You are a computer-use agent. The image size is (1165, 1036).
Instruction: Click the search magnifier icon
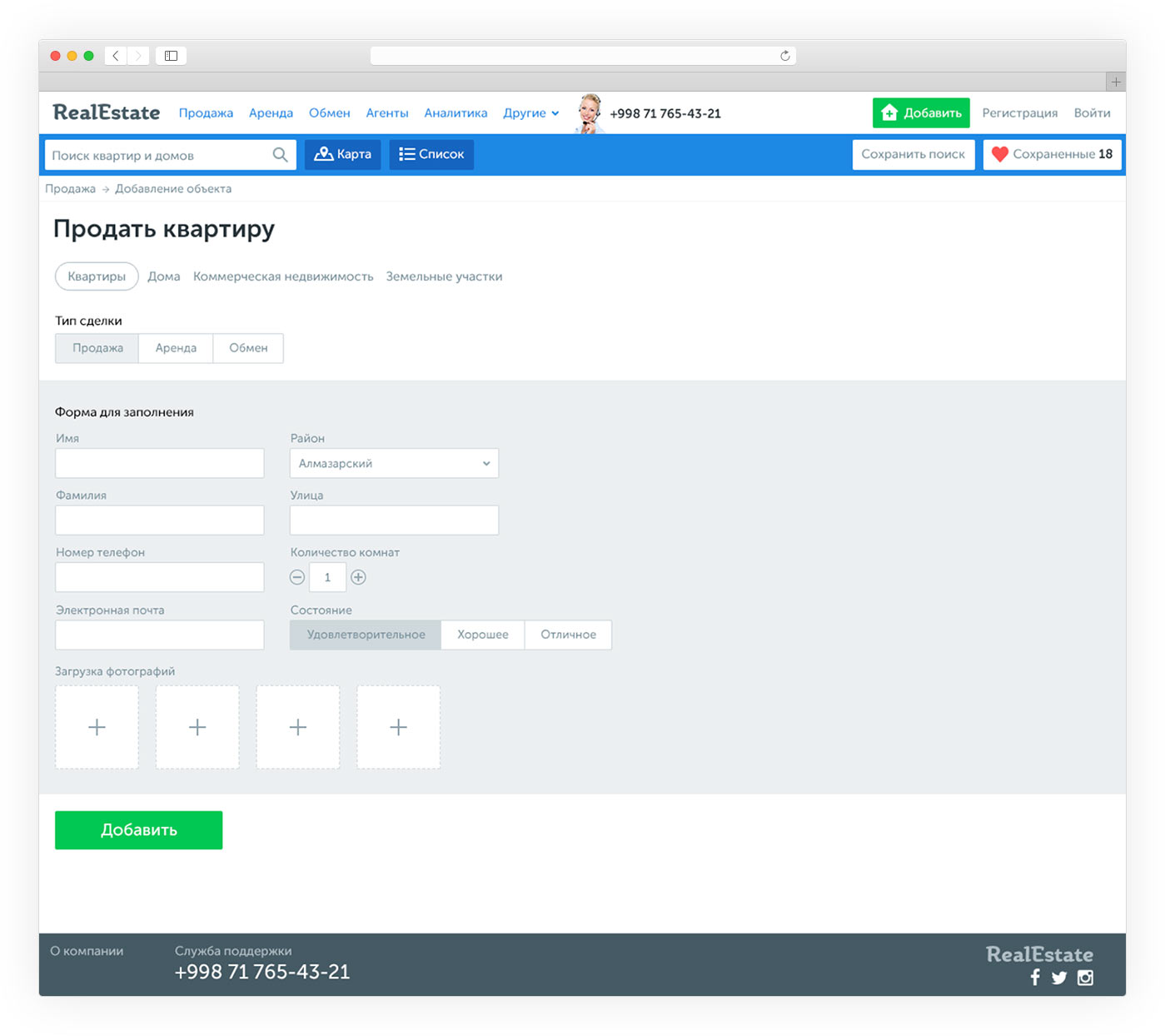(x=280, y=155)
